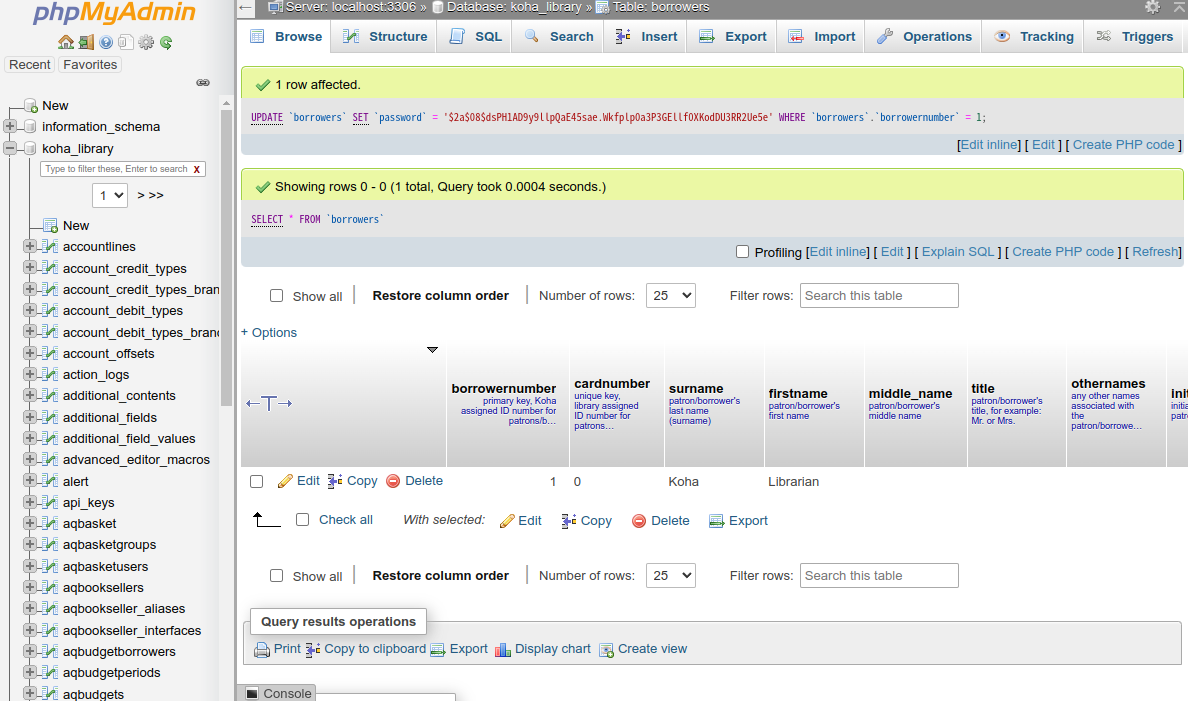Open upper Number of rows dropdown
The height and width of the screenshot is (701, 1188).
[671, 296]
